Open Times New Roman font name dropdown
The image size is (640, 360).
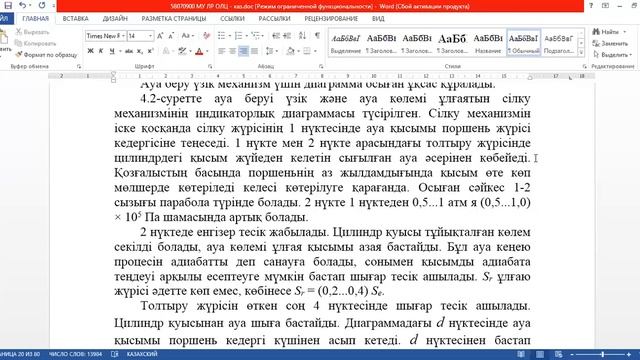(x=123, y=36)
